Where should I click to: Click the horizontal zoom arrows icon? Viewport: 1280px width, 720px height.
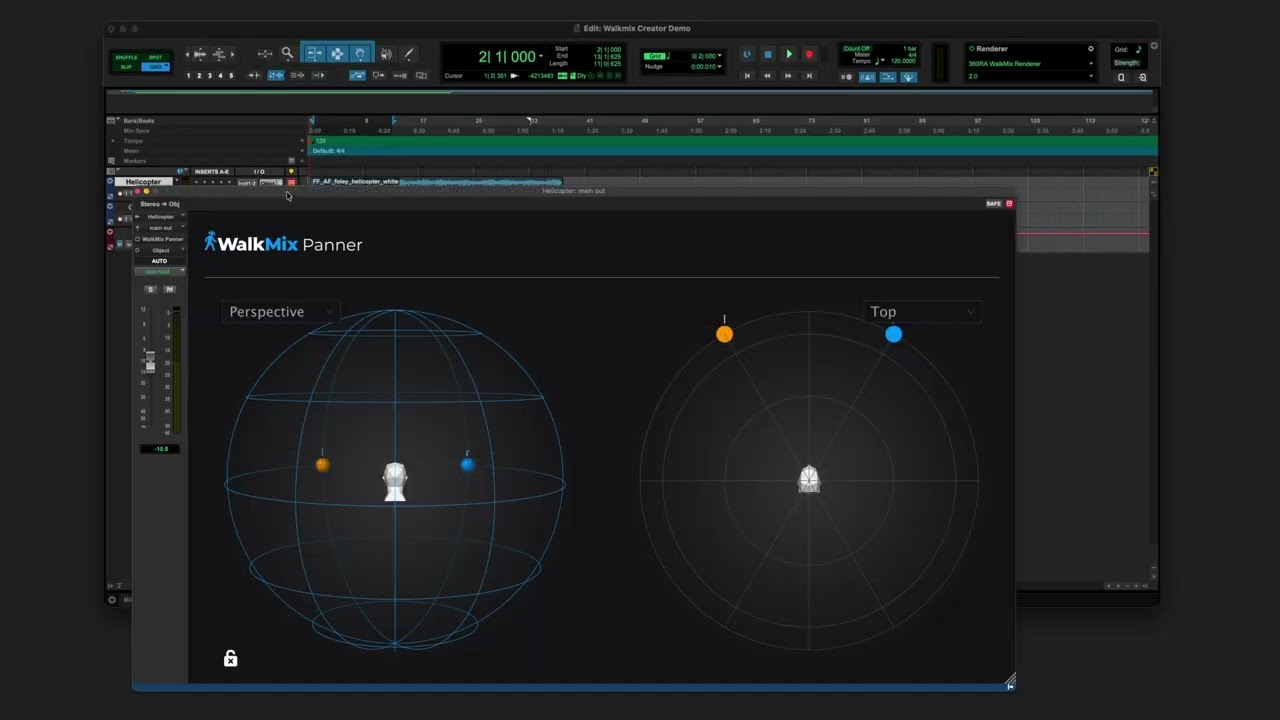264,54
